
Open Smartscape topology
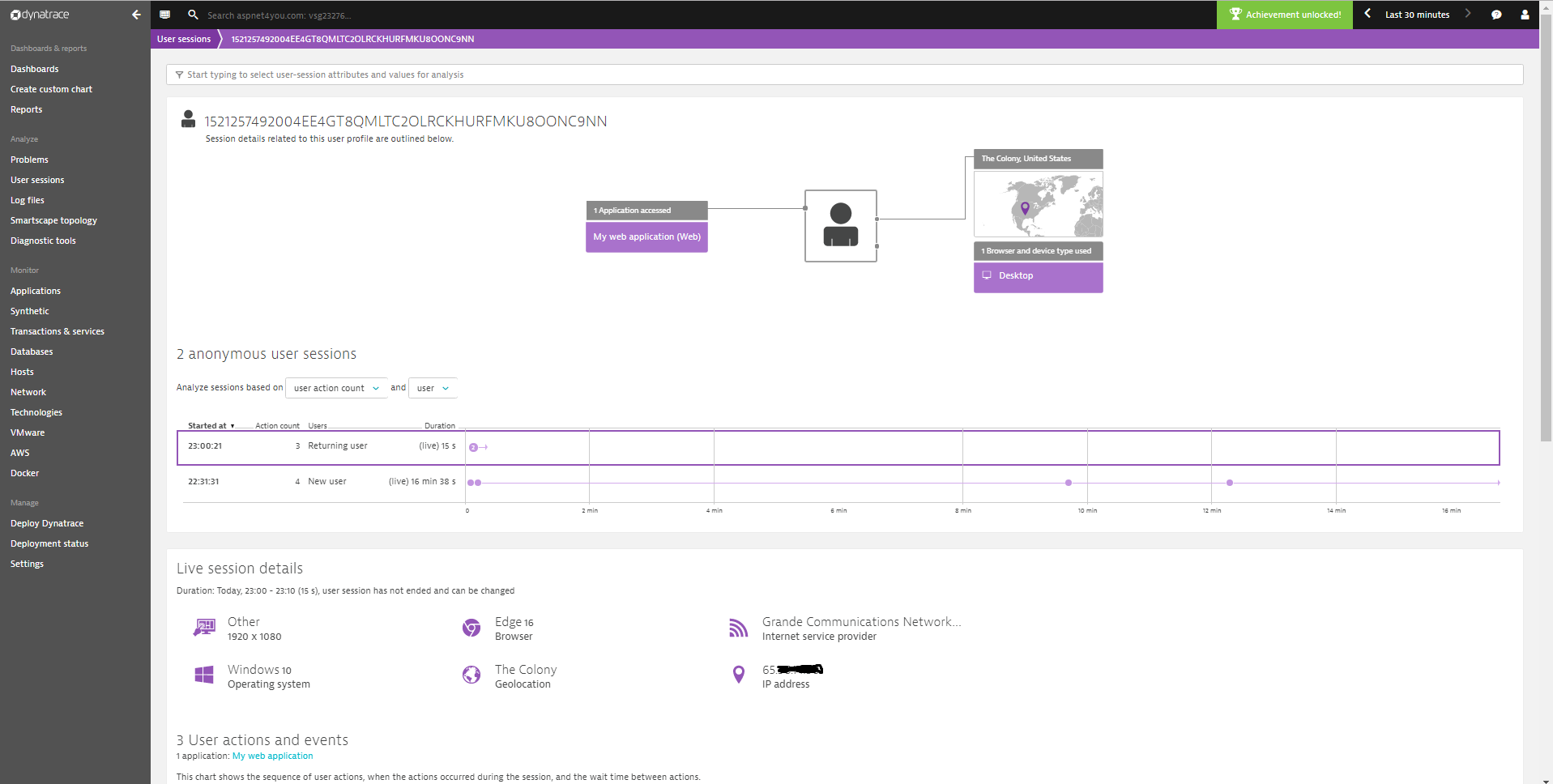point(53,220)
